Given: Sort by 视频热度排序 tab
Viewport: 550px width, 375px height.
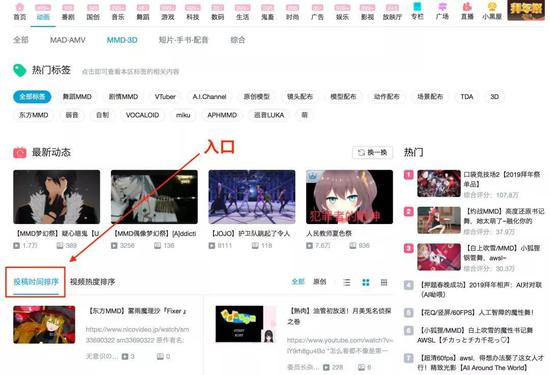Looking at the screenshot, I should 93,282.
